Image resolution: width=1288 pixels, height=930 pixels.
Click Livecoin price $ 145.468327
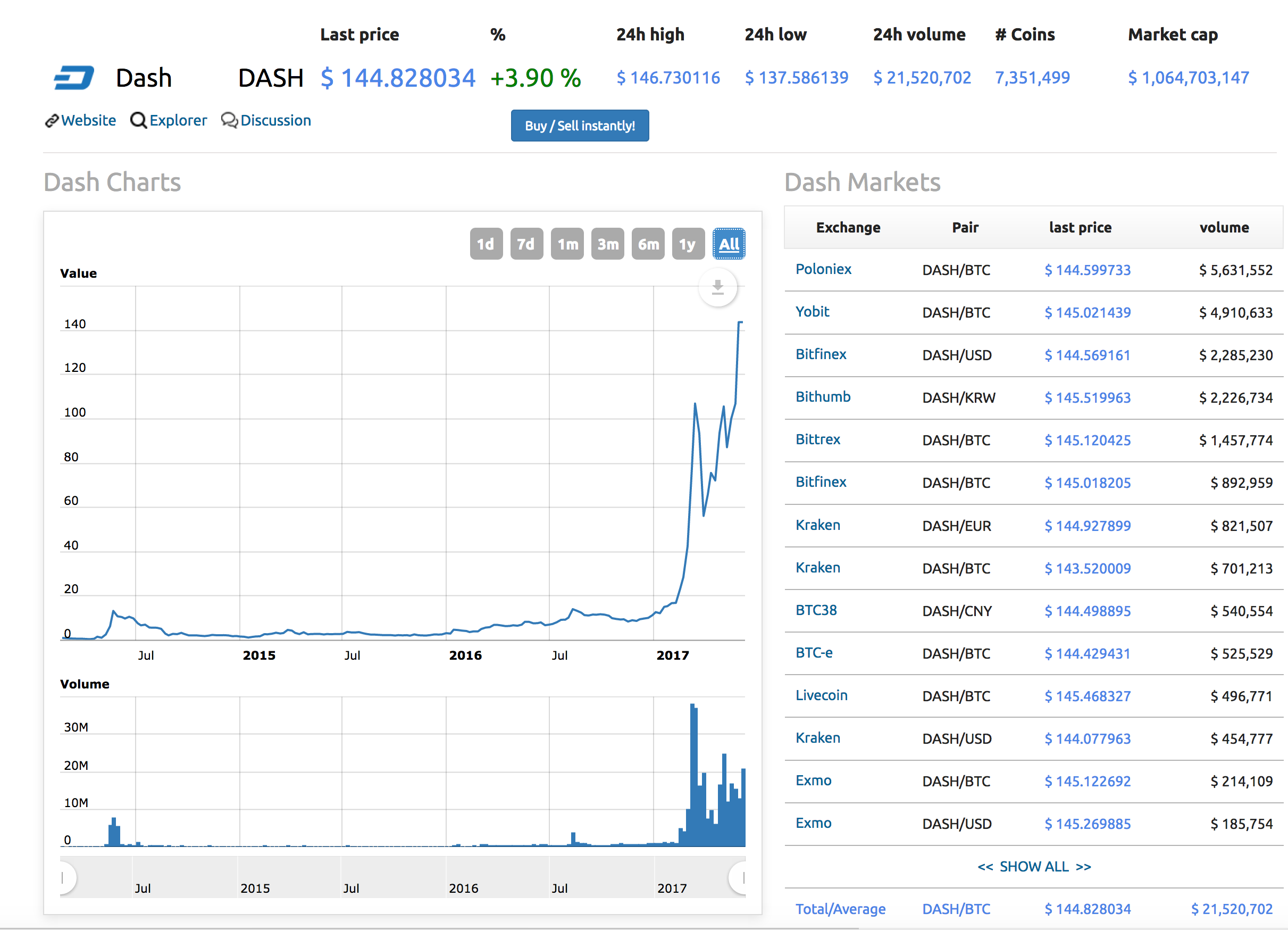point(1088,696)
